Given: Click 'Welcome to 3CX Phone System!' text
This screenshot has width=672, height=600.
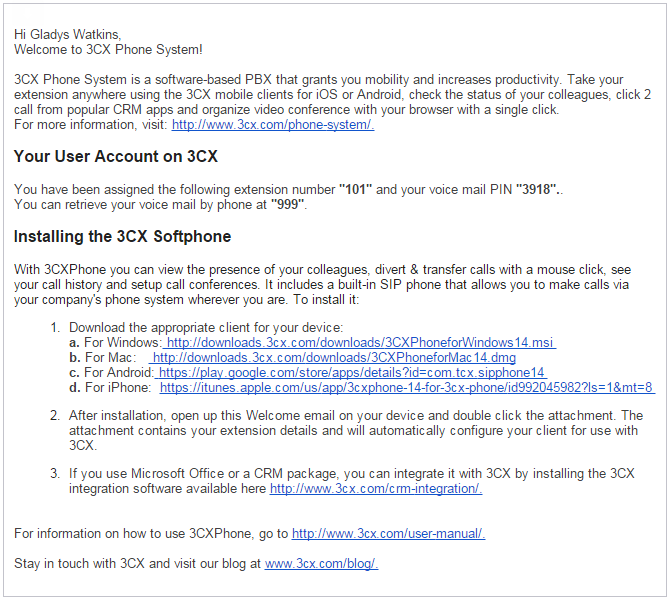Looking at the screenshot, I should 108,50.
